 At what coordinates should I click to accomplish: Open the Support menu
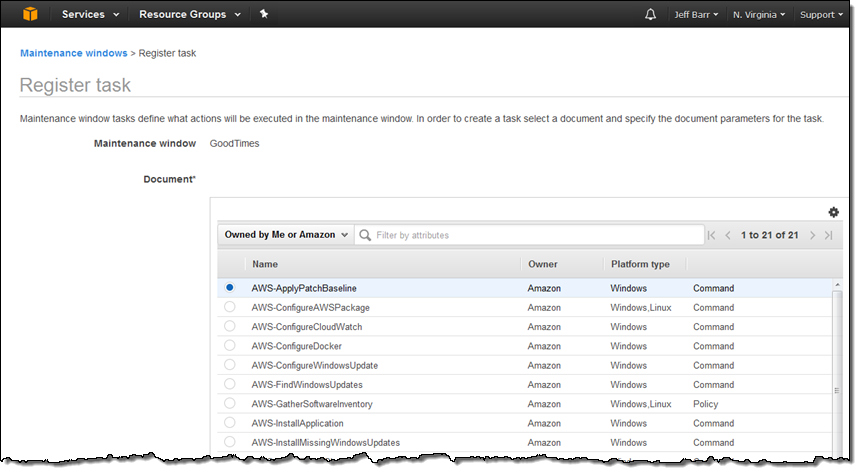tap(821, 15)
